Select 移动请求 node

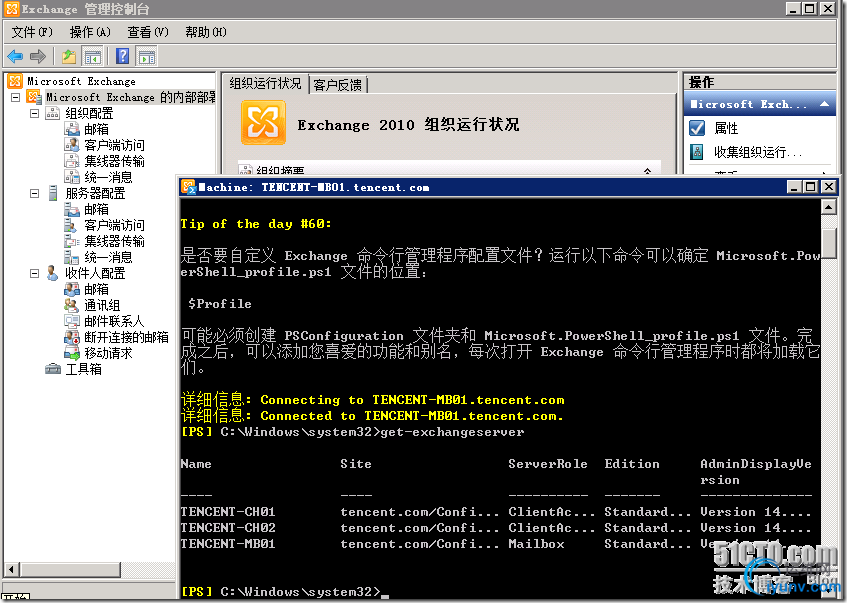[108, 353]
